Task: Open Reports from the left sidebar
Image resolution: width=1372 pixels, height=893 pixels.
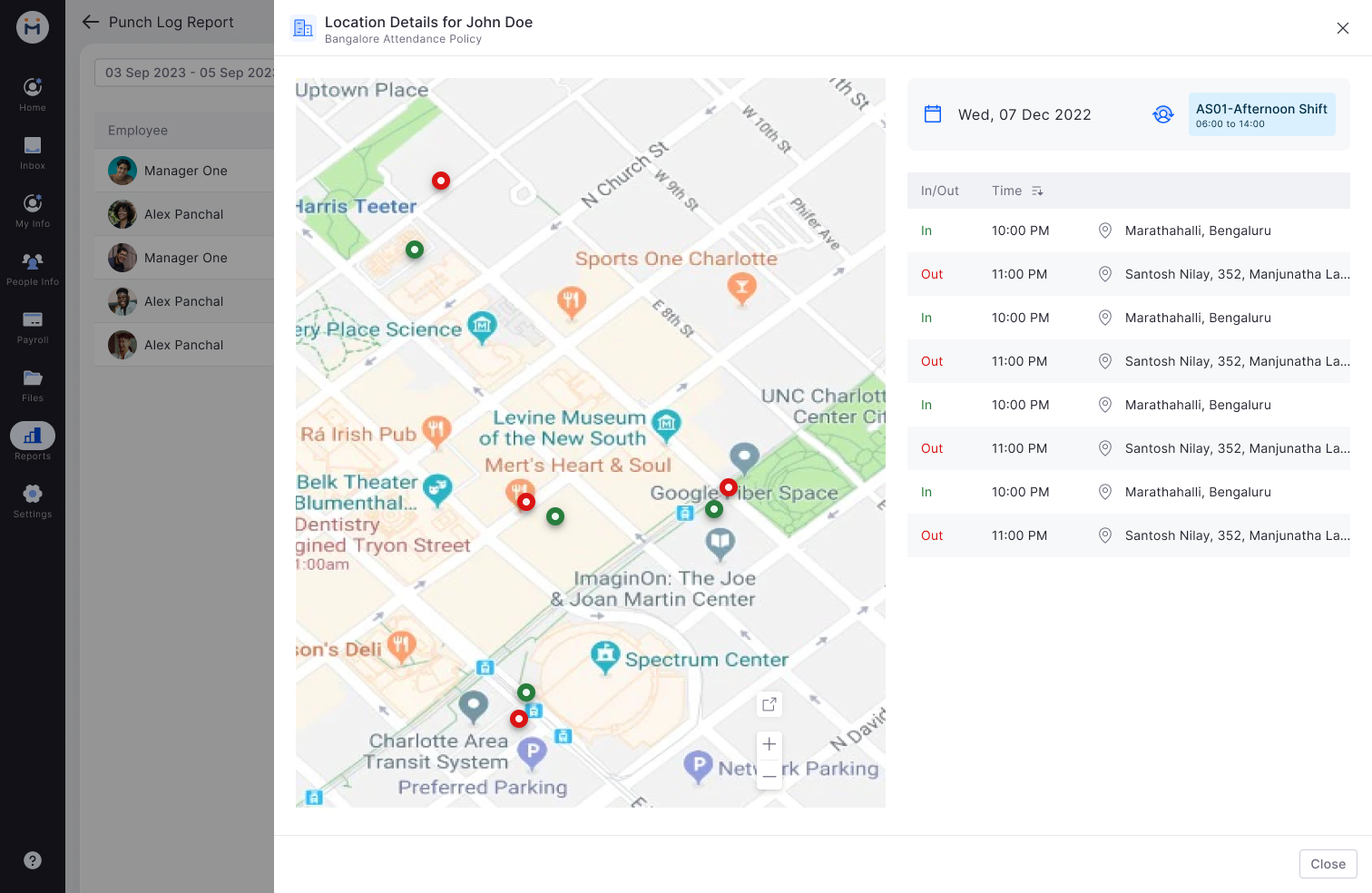Action: click(32, 440)
